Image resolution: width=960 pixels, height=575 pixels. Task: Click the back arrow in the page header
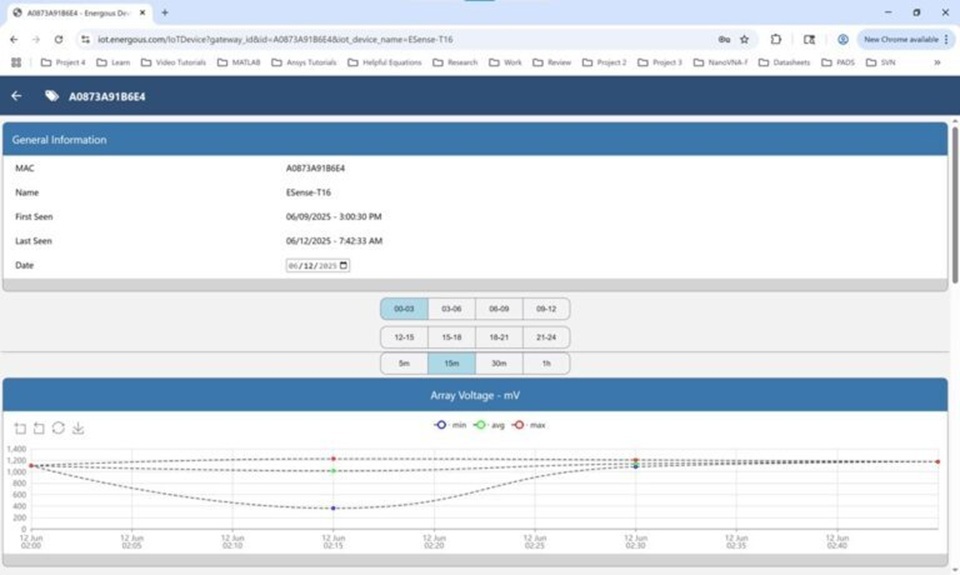16,96
